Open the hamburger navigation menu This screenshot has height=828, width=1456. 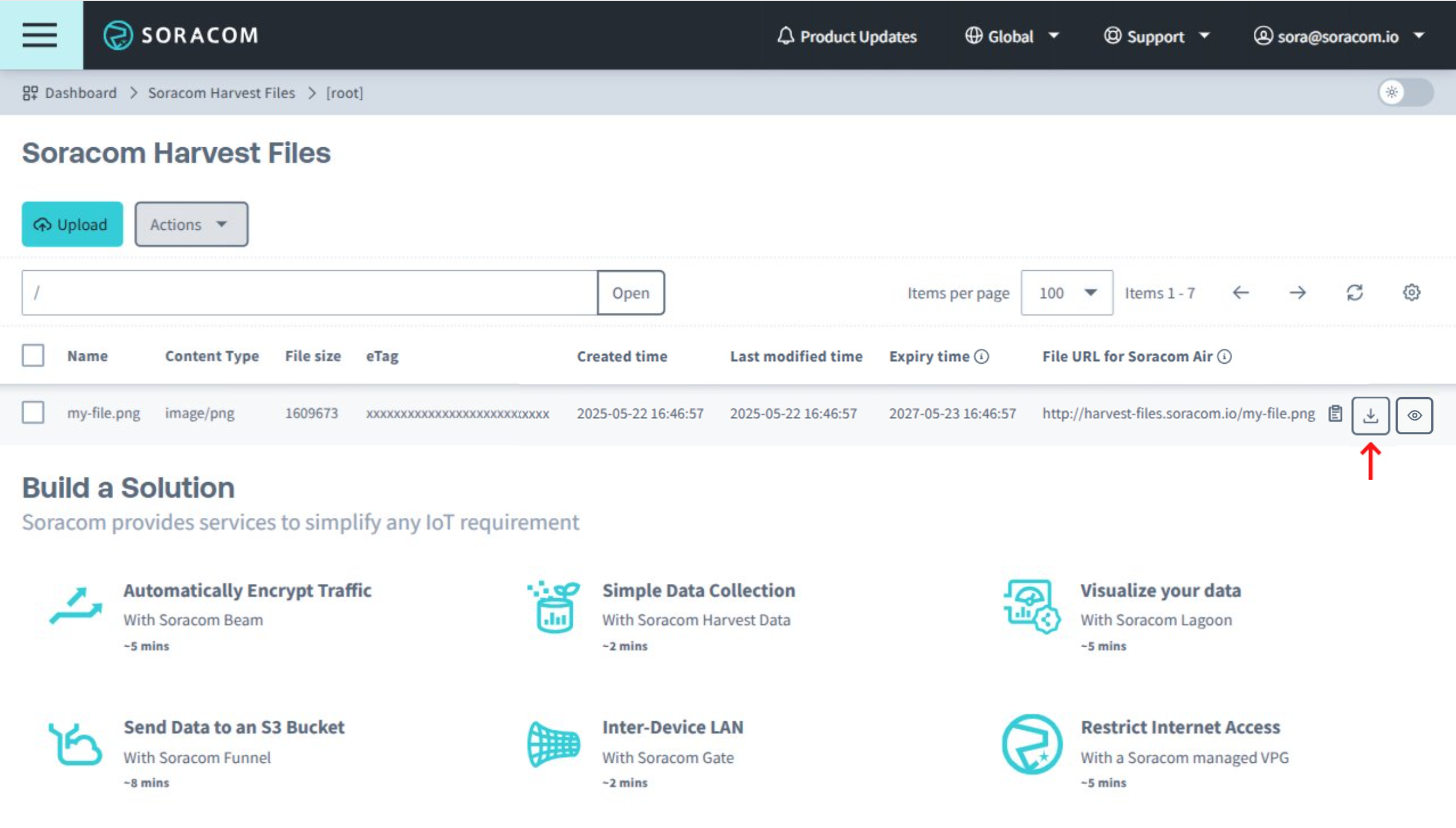coord(40,35)
